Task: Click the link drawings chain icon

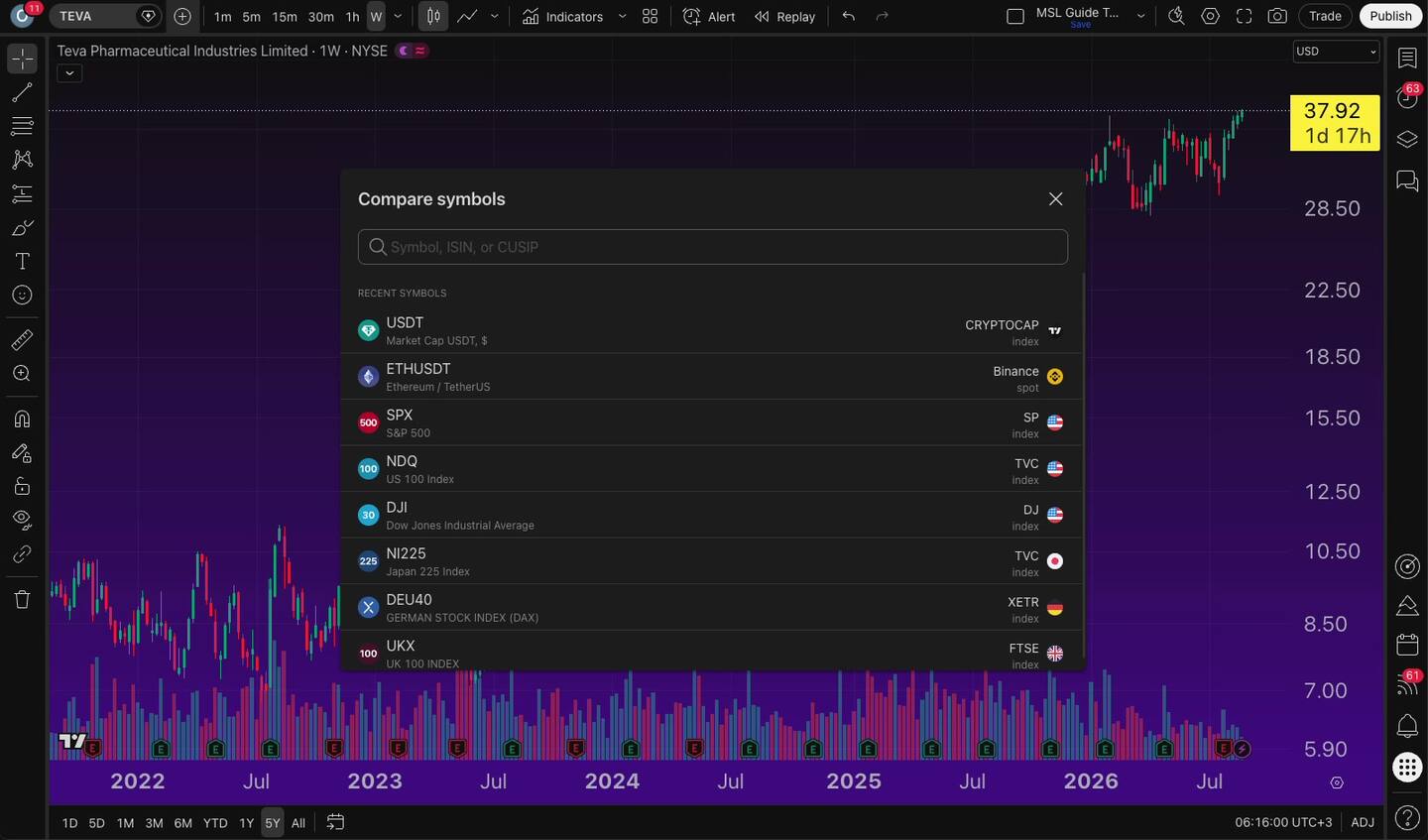Action: pos(22,554)
